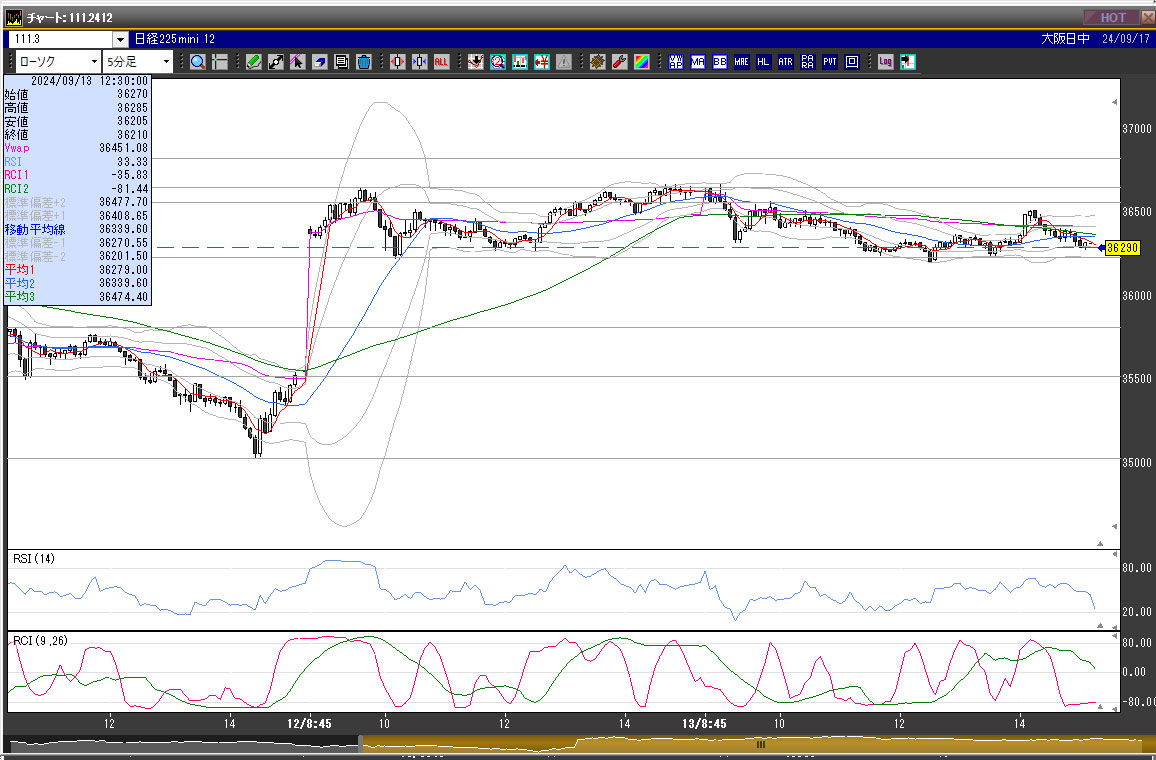Click the 標準偏差+2 36477.70 row

(x=77, y=202)
